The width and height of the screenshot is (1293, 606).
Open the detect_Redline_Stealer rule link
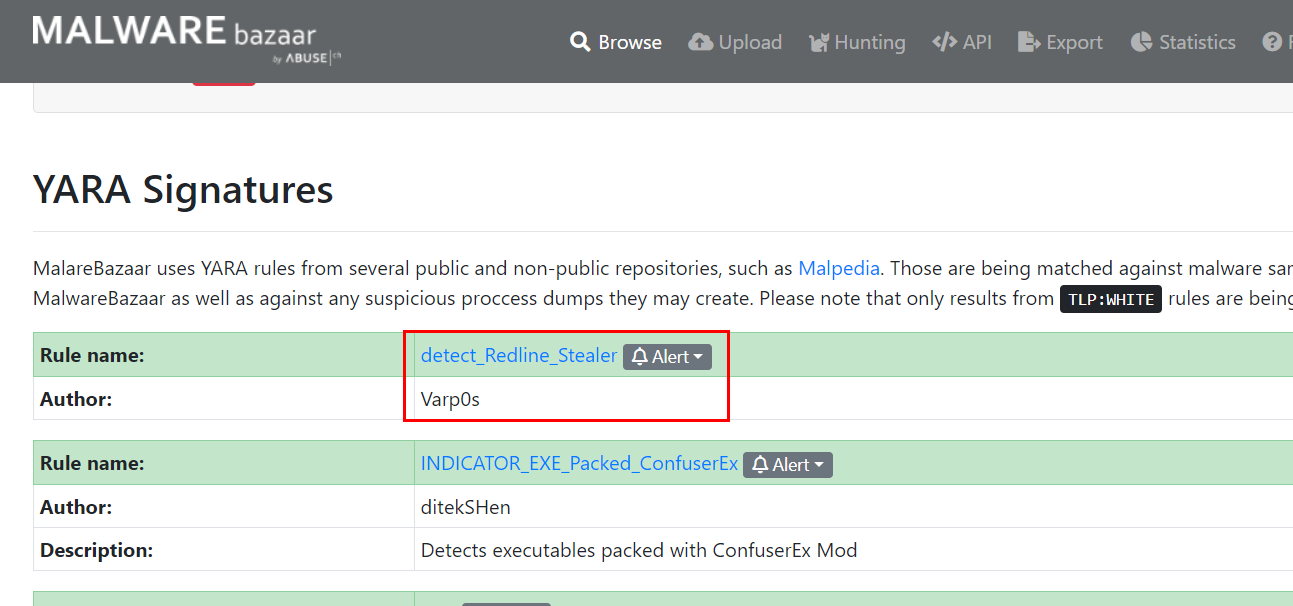pyautogui.click(x=519, y=356)
